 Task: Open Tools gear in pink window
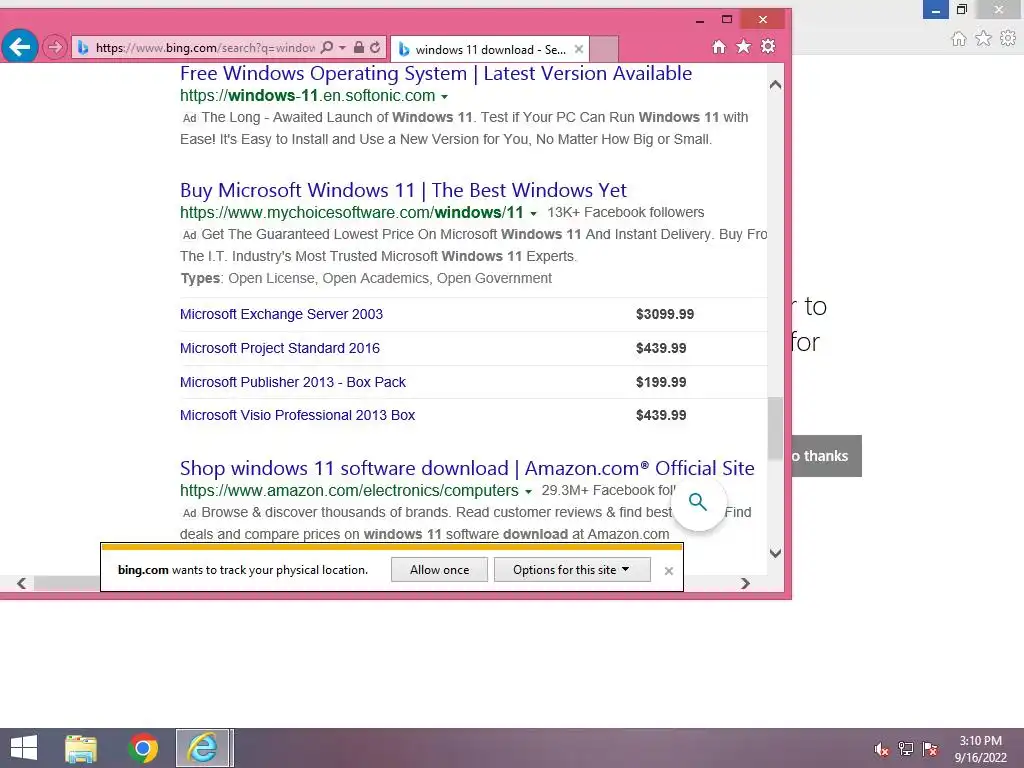tap(768, 46)
